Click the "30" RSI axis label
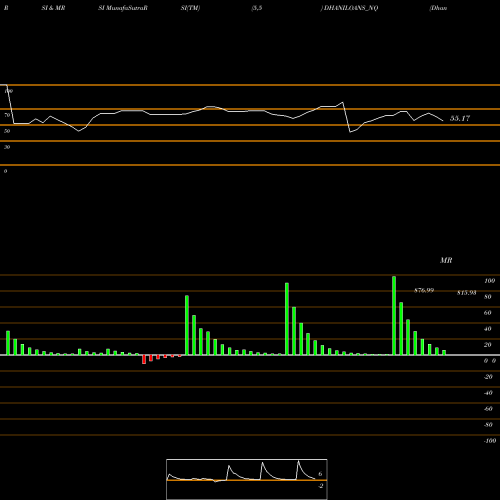500x500 pixels. pyautogui.click(x=7, y=147)
